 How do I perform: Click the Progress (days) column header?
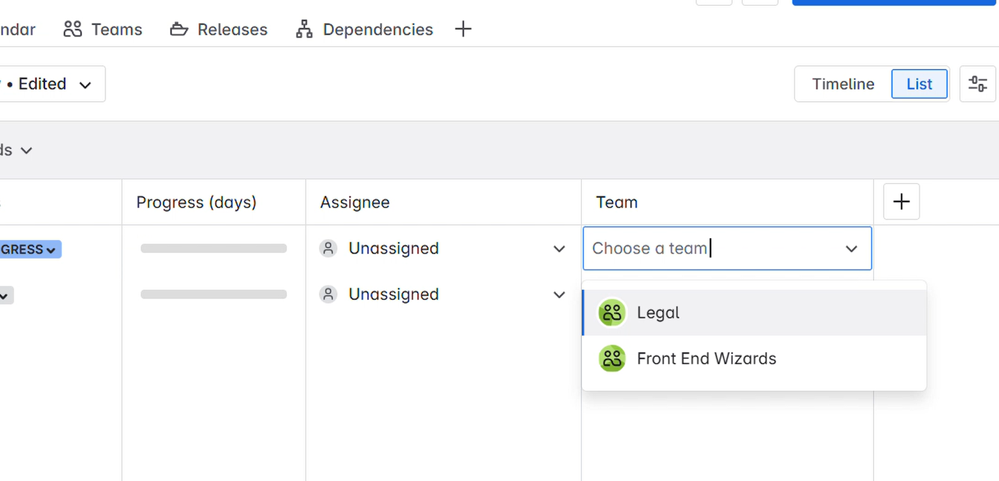click(x=196, y=202)
